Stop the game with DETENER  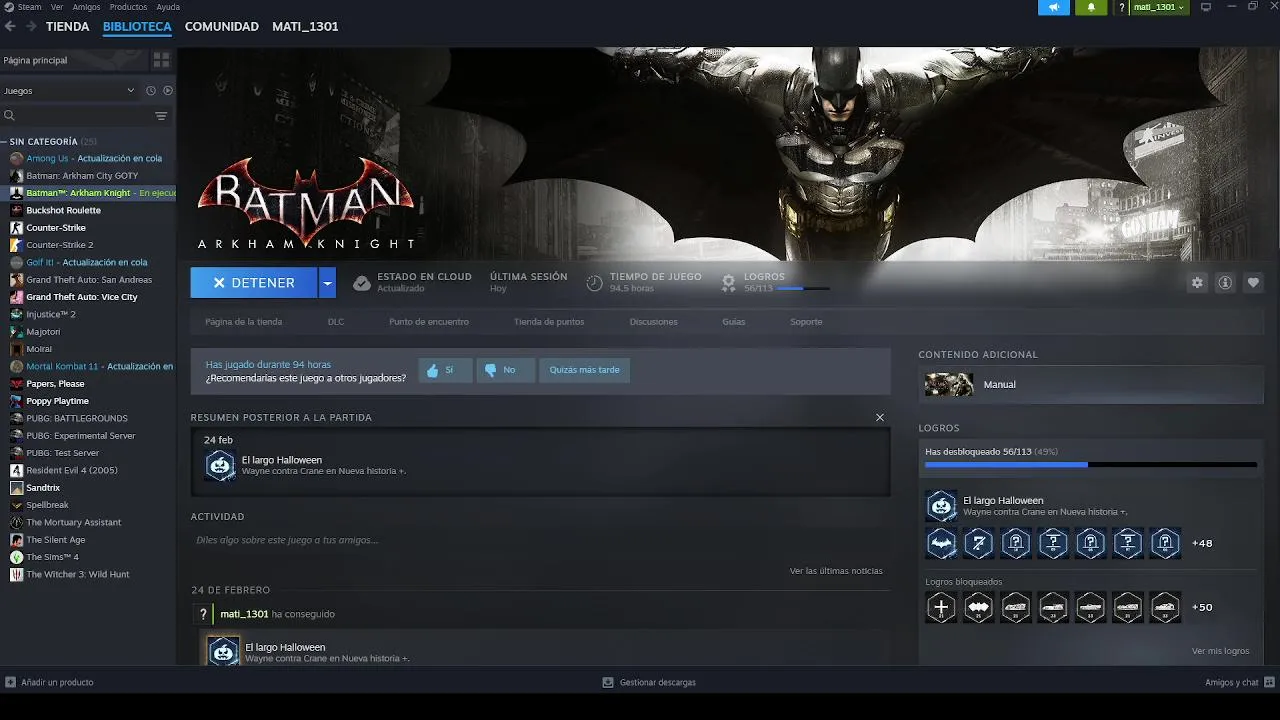[x=254, y=283]
